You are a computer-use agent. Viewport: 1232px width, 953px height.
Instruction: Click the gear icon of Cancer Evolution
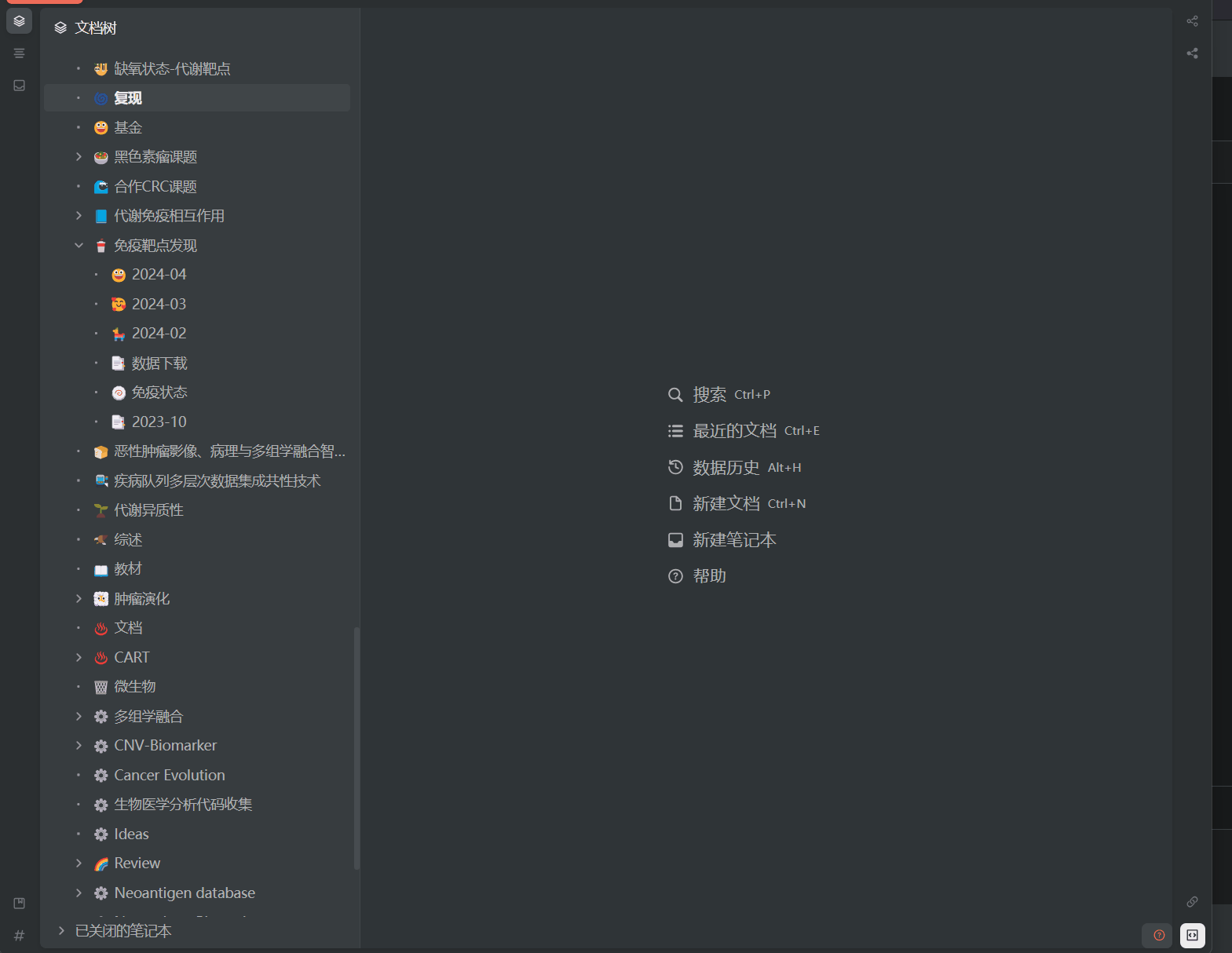coord(101,776)
